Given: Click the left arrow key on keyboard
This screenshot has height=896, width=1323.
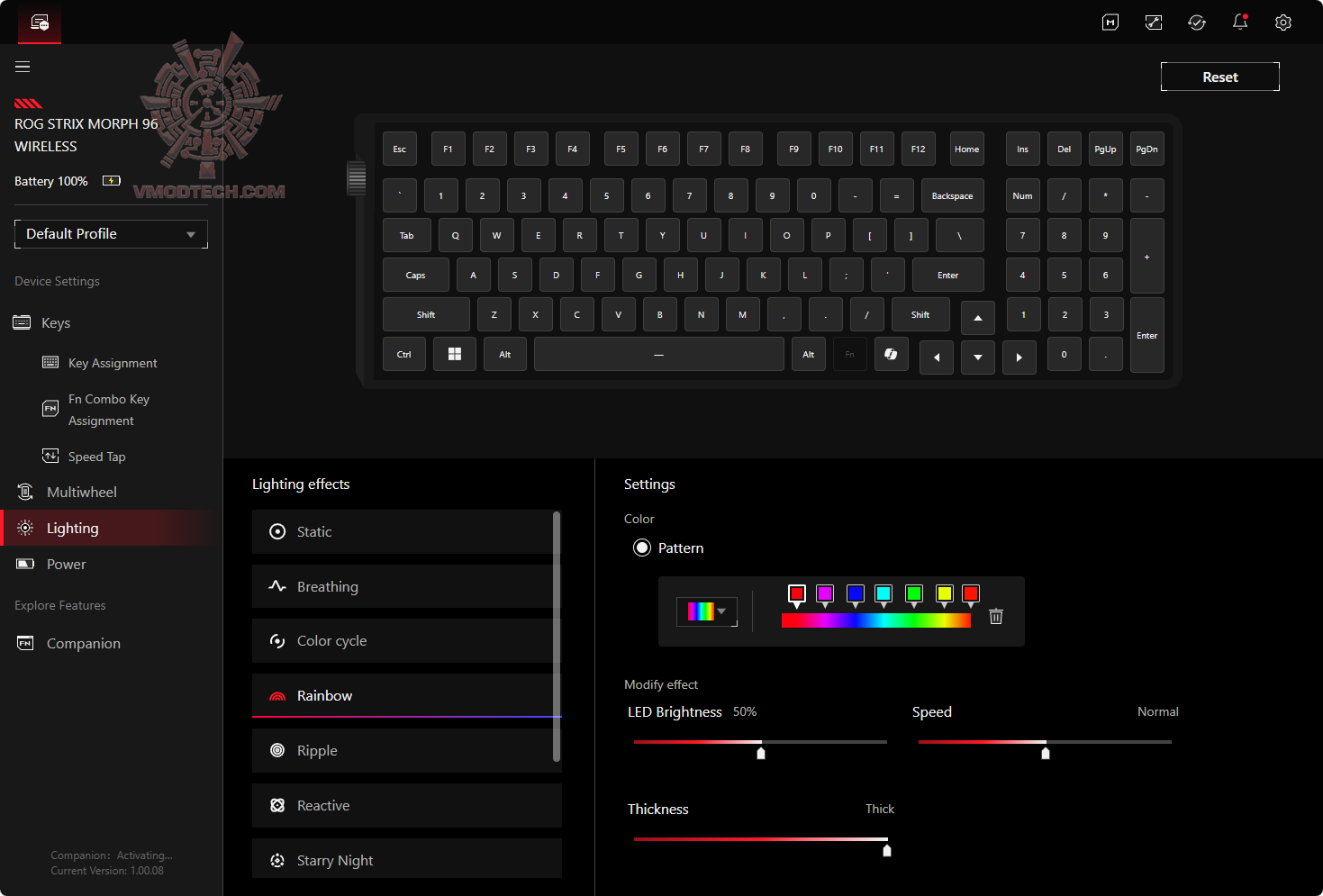Looking at the screenshot, I should (x=937, y=357).
